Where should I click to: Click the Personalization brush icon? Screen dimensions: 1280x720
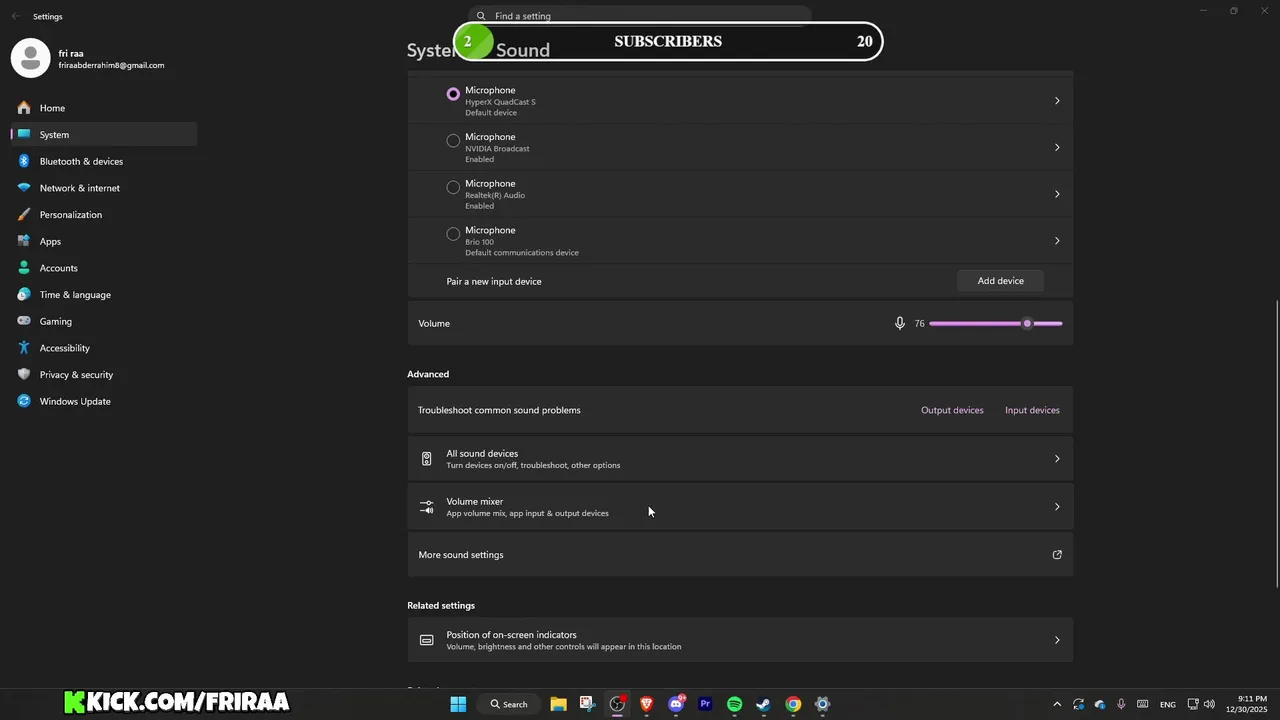[x=24, y=214]
